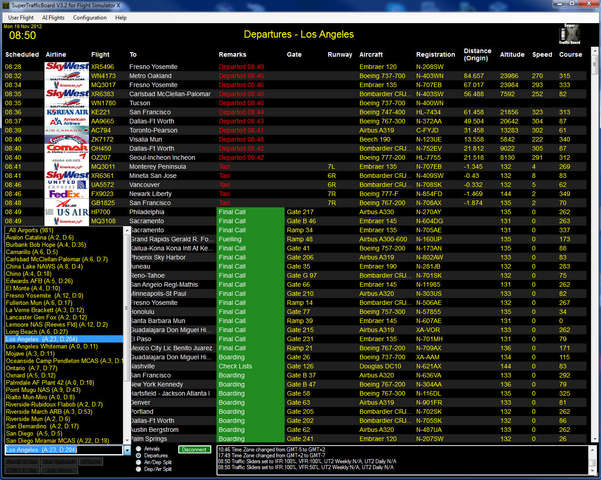Click airline logo for flight GB1625
The height and width of the screenshot is (480, 601).
[x=67, y=203]
